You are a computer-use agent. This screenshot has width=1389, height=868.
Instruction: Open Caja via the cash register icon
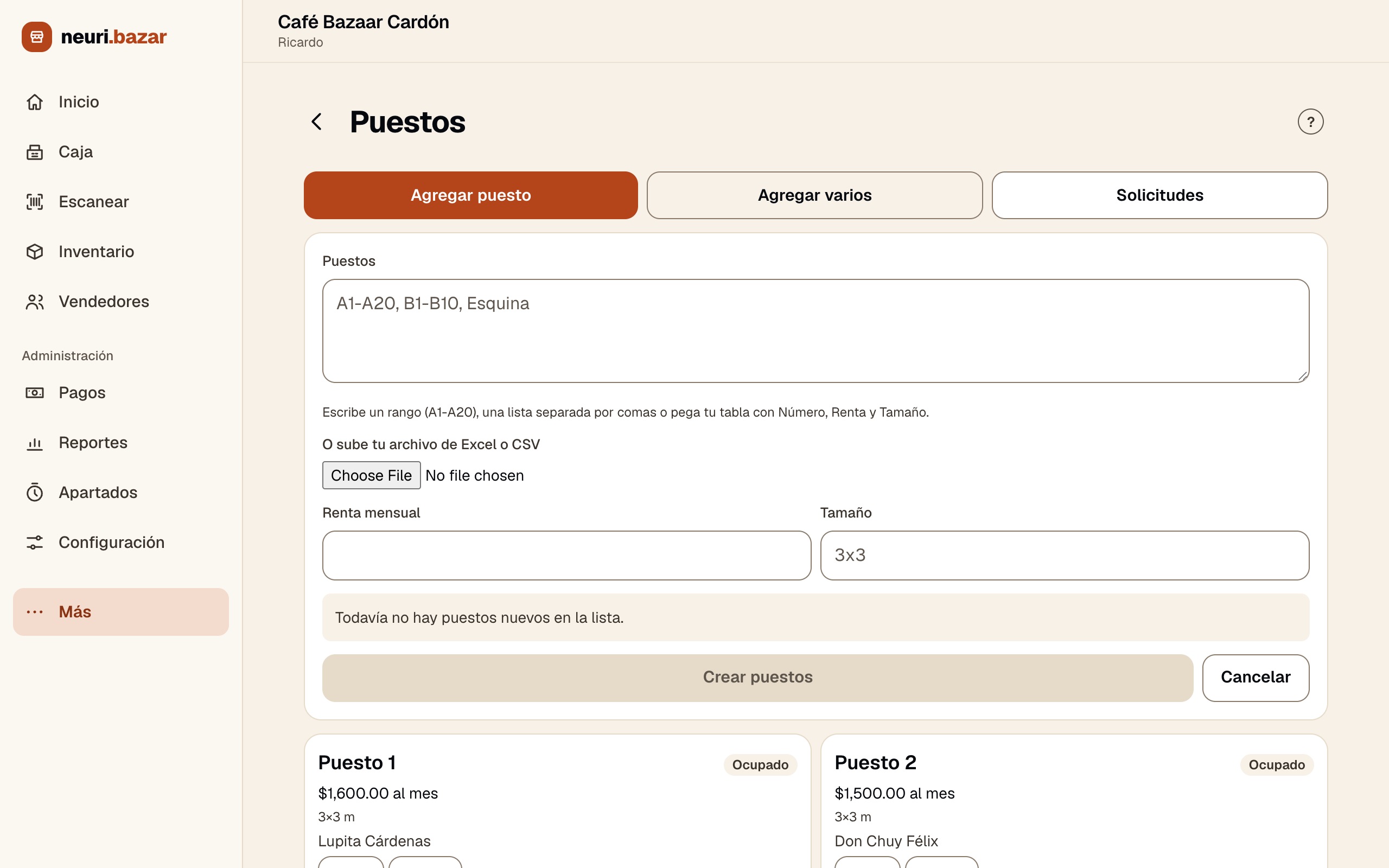pyautogui.click(x=34, y=152)
